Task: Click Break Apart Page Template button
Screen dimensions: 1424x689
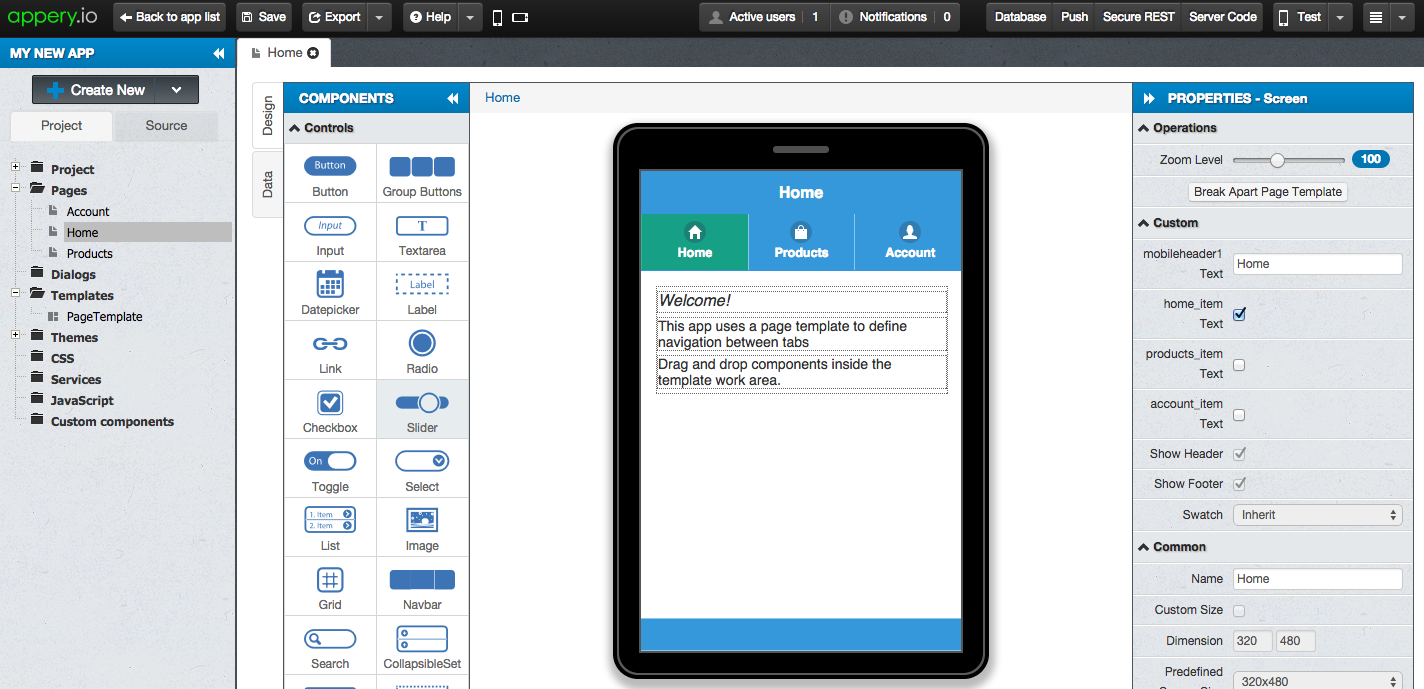Action: click(1268, 192)
